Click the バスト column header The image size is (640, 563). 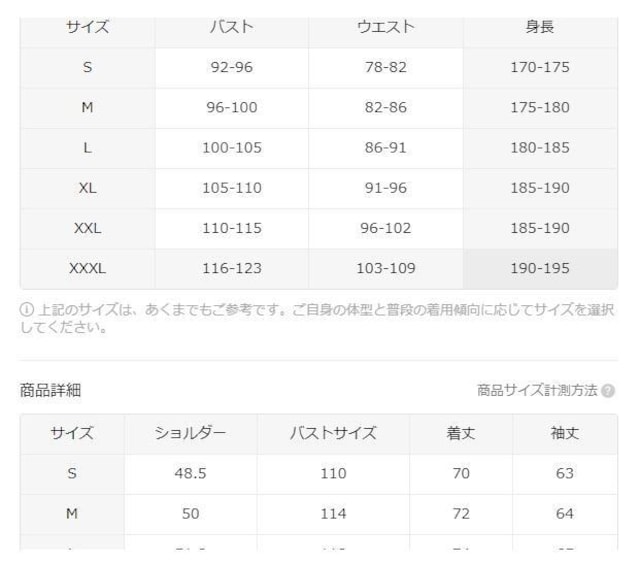pos(232,27)
